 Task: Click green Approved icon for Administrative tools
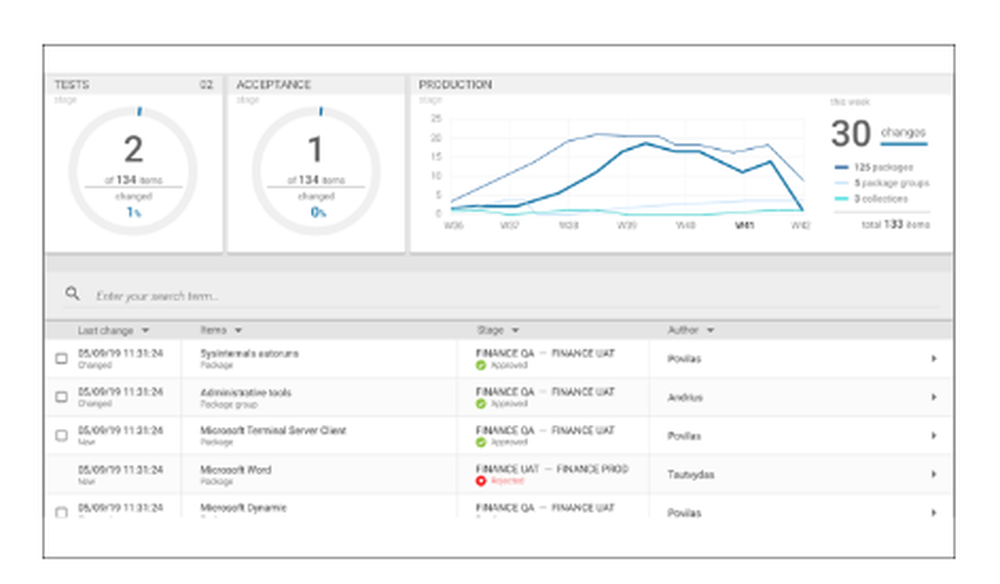481,404
